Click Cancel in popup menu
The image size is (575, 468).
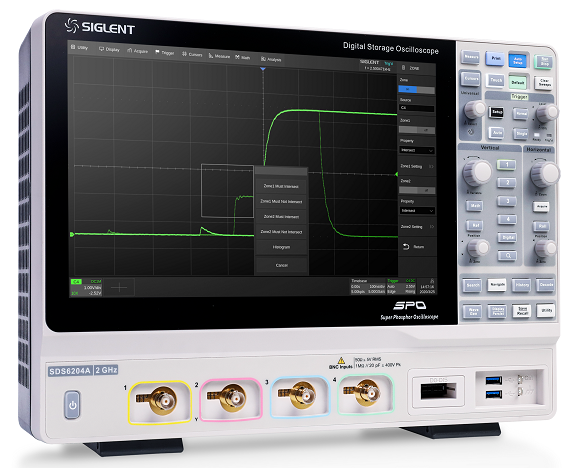pos(282,265)
